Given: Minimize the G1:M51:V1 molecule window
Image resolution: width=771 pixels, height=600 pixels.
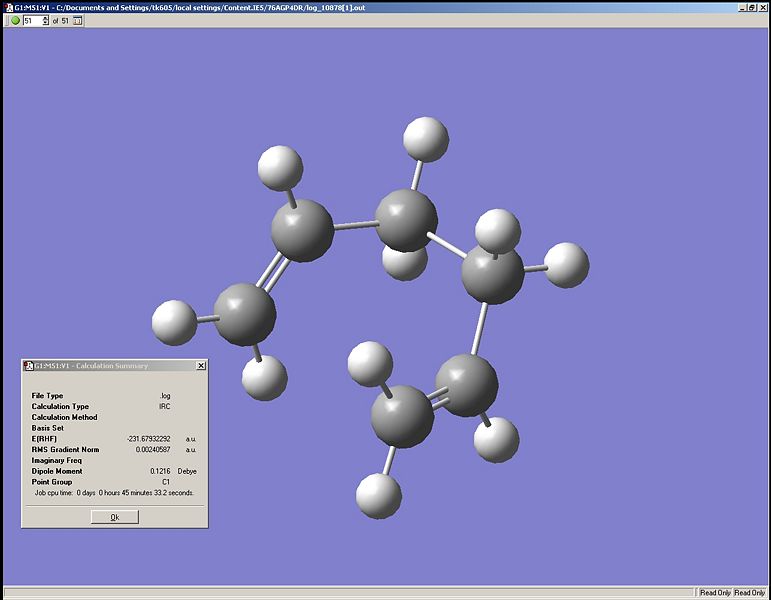Looking at the screenshot, I should coord(742,7).
